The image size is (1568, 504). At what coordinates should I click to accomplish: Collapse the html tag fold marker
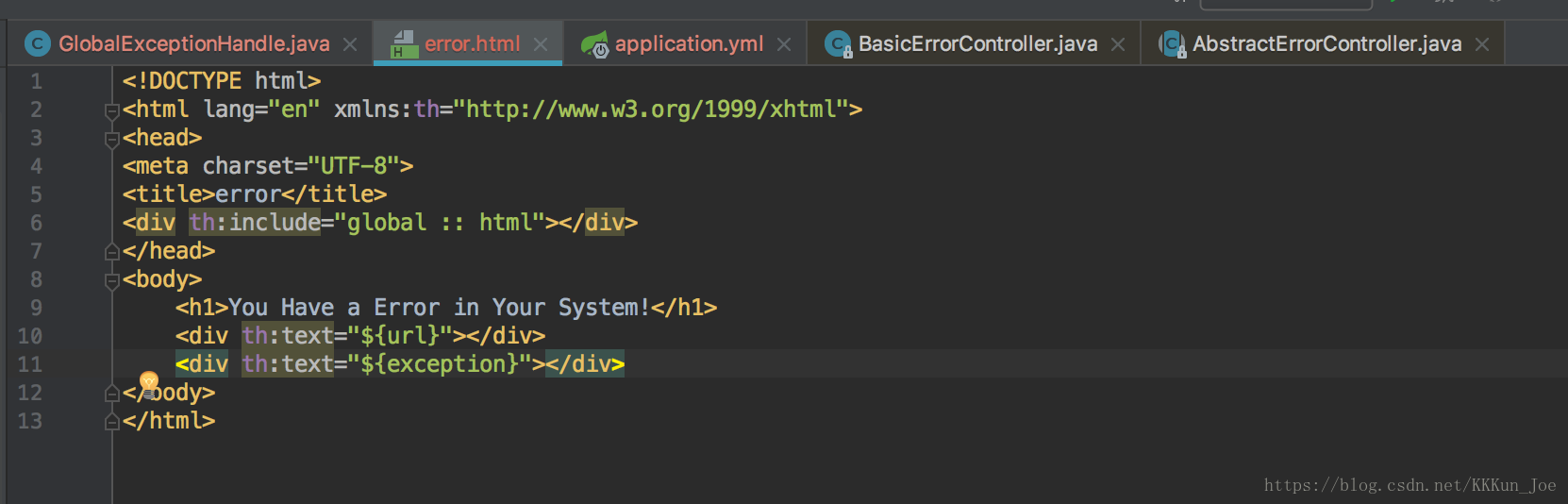click(x=111, y=110)
